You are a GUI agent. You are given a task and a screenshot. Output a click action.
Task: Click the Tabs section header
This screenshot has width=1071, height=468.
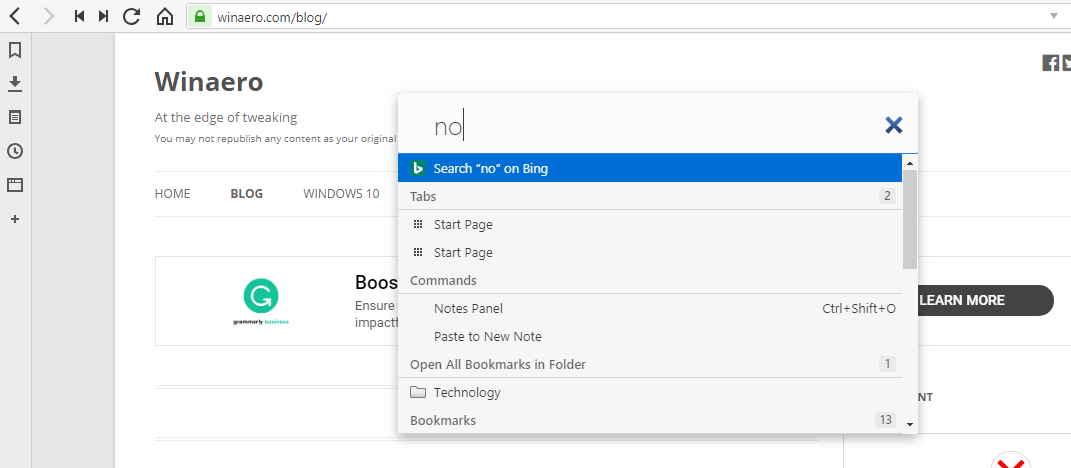point(423,196)
